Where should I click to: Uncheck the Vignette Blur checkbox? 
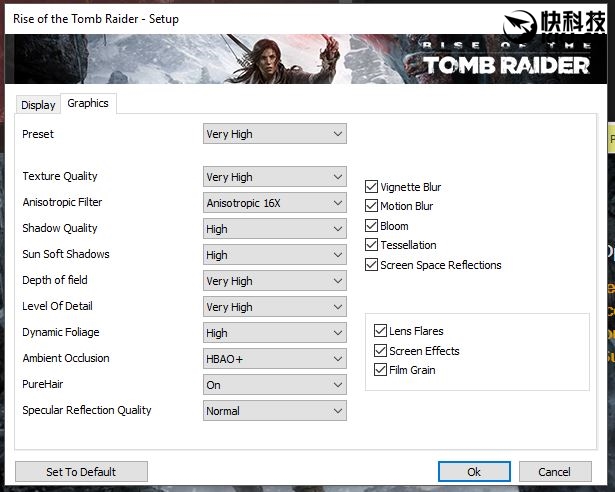coord(371,186)
